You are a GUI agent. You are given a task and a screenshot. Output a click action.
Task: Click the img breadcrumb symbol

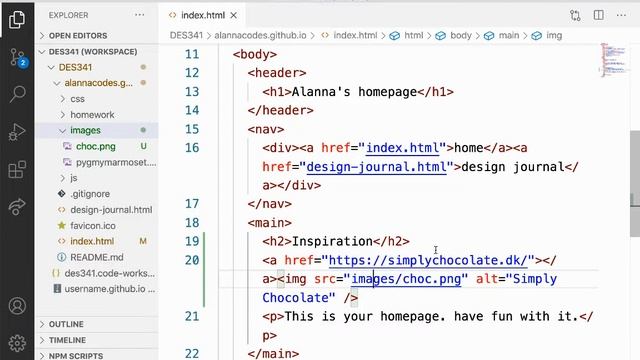point(547,36)
